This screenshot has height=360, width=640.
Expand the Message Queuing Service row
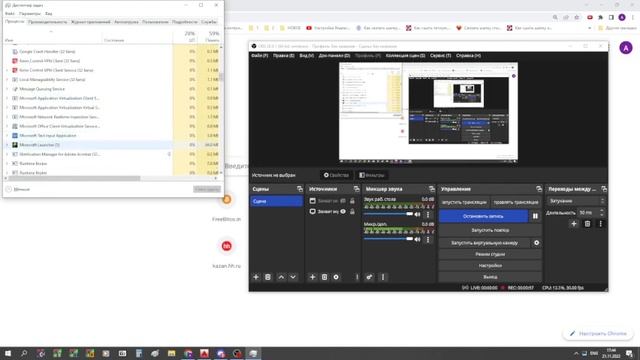tap(7, 89)
